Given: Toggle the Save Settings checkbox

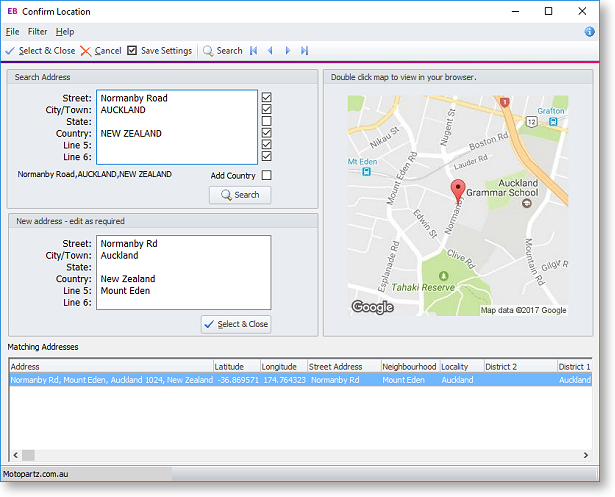Looking at the screenshot, I should (132, 51).
